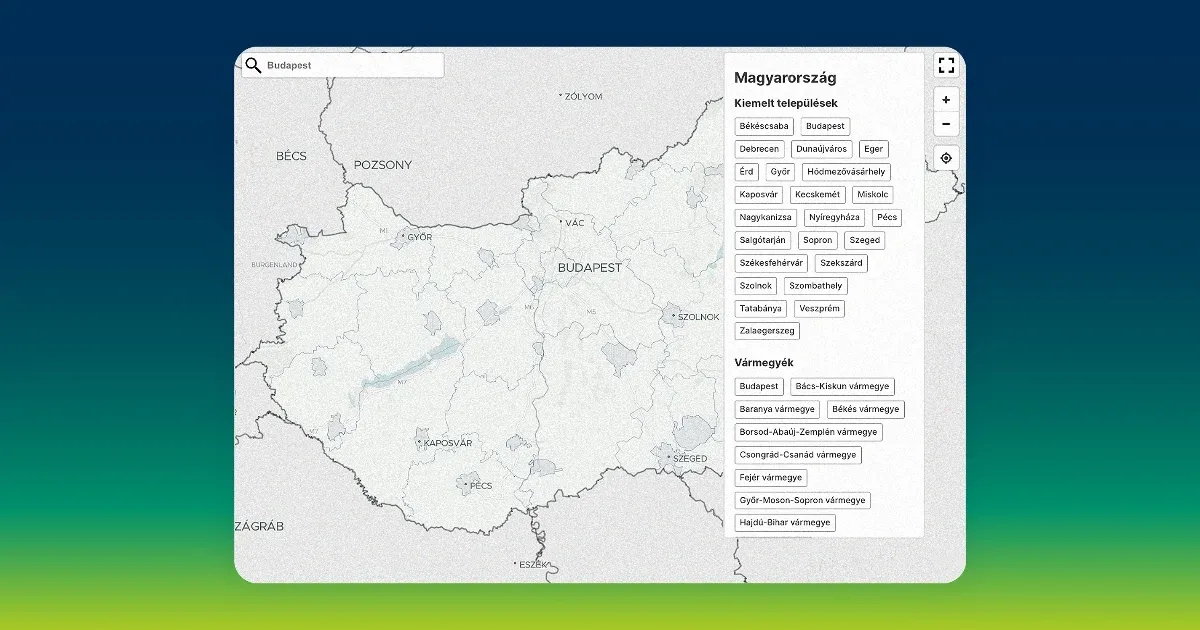
Task: Zoom in with the plus button
Action: (946, 100)
